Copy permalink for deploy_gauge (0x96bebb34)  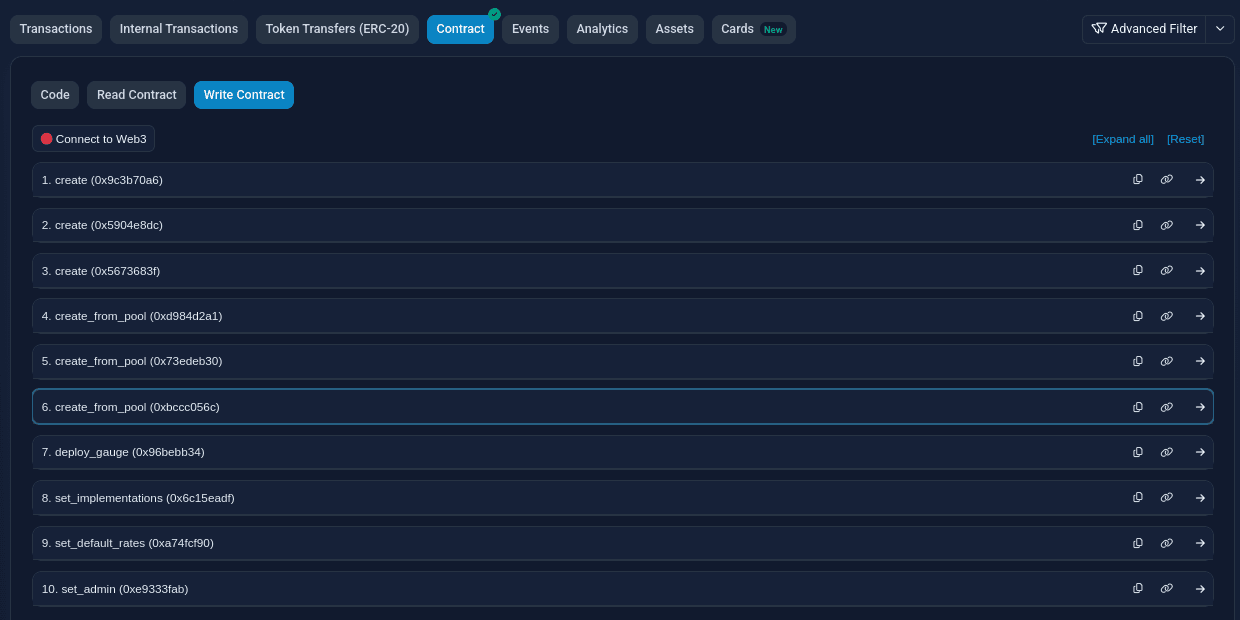point(1167,452)
